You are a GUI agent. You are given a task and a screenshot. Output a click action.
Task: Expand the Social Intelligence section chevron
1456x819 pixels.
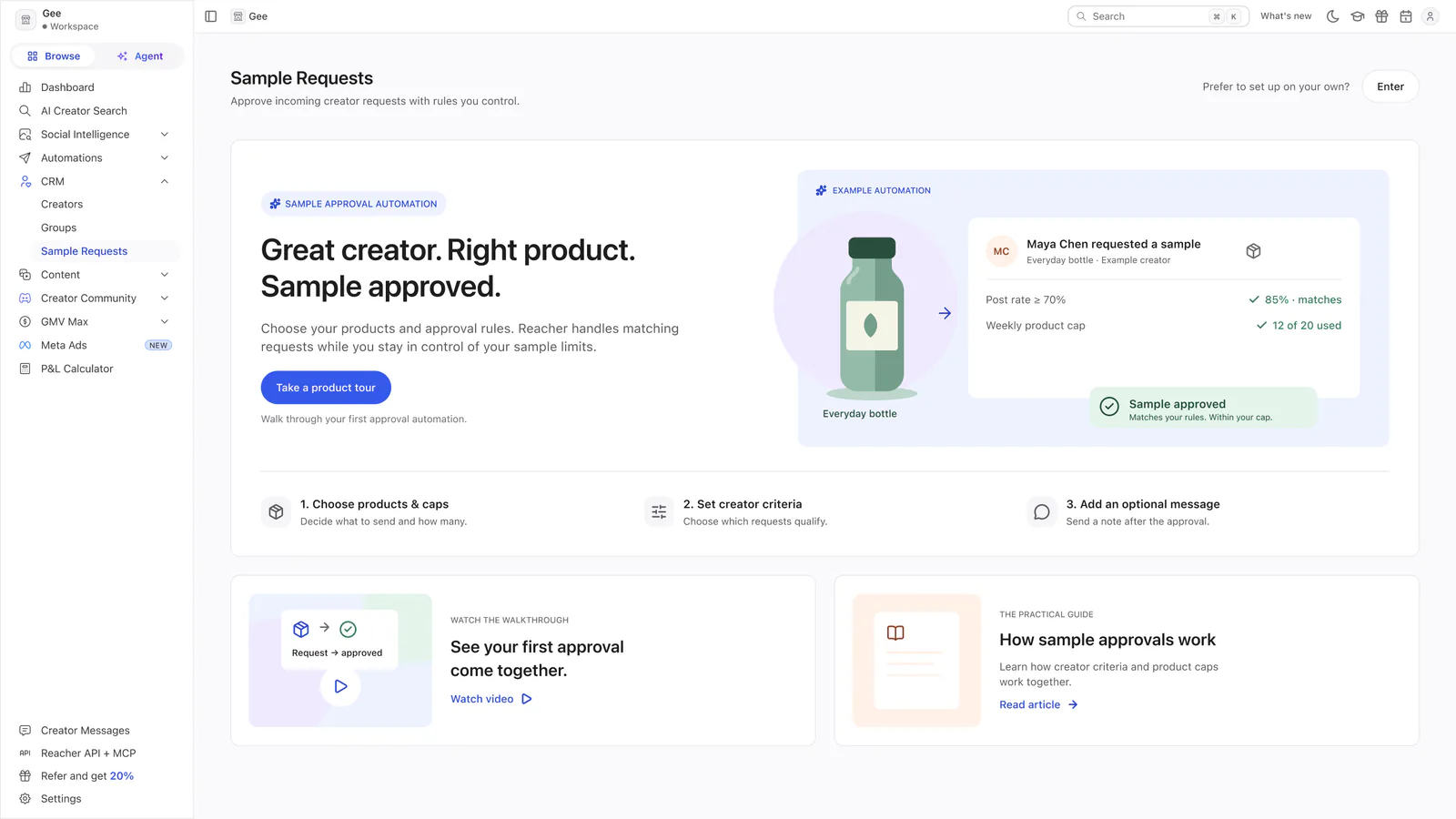165,135
